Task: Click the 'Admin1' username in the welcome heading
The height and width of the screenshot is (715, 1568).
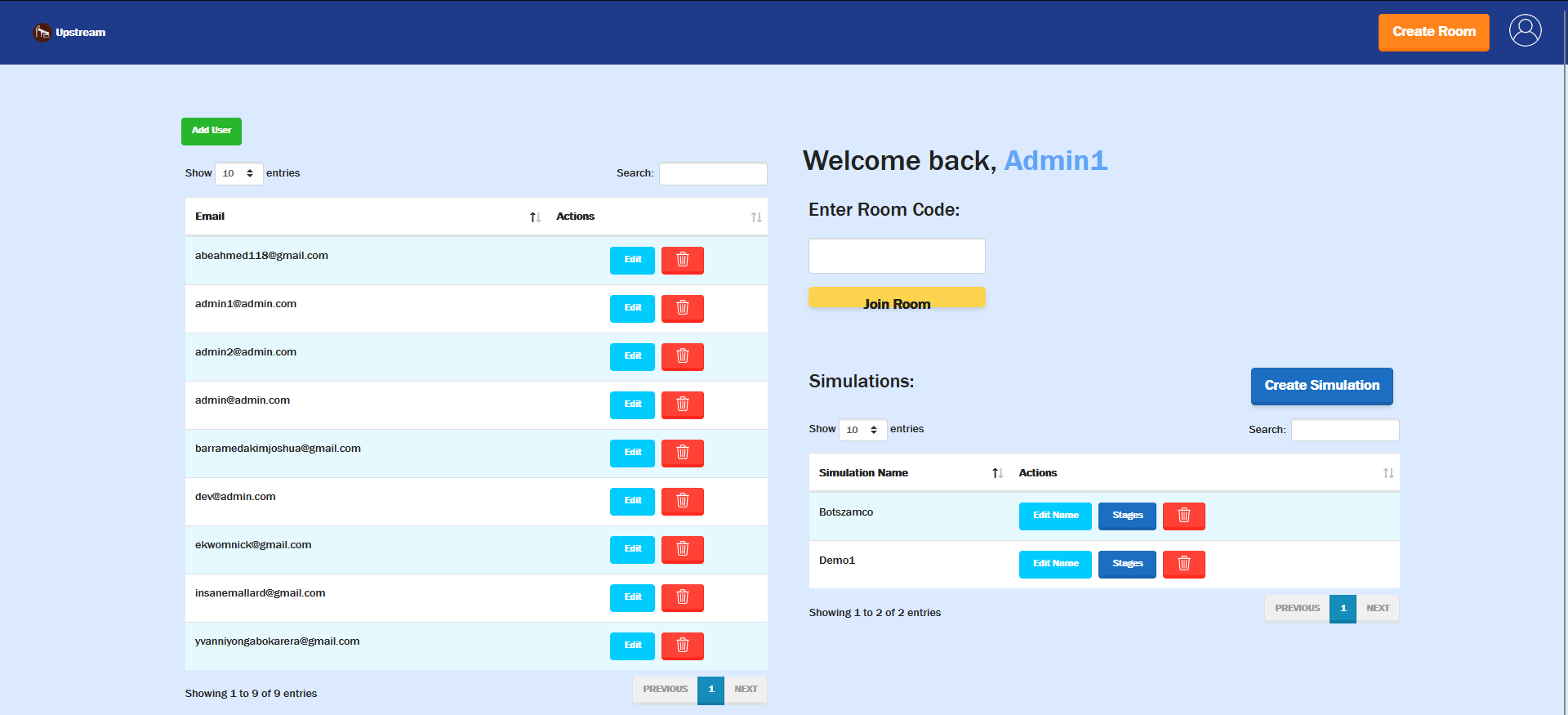Action: [x=1055, y=160]
